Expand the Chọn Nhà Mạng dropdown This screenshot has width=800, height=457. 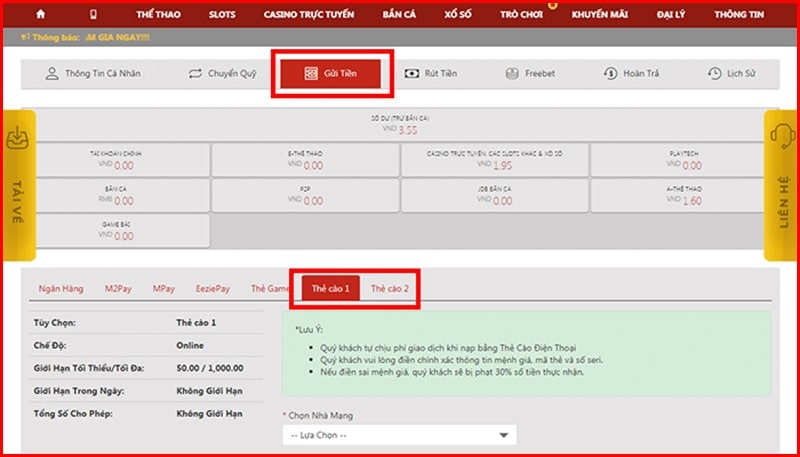pyautogui.click(x=400, y=436)
